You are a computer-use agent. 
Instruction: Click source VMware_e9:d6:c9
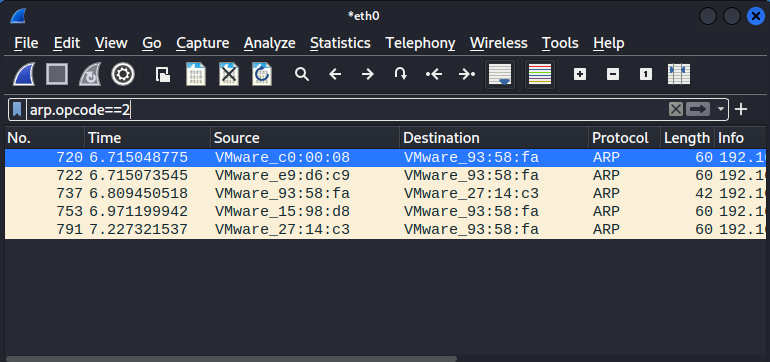point(282,175)
